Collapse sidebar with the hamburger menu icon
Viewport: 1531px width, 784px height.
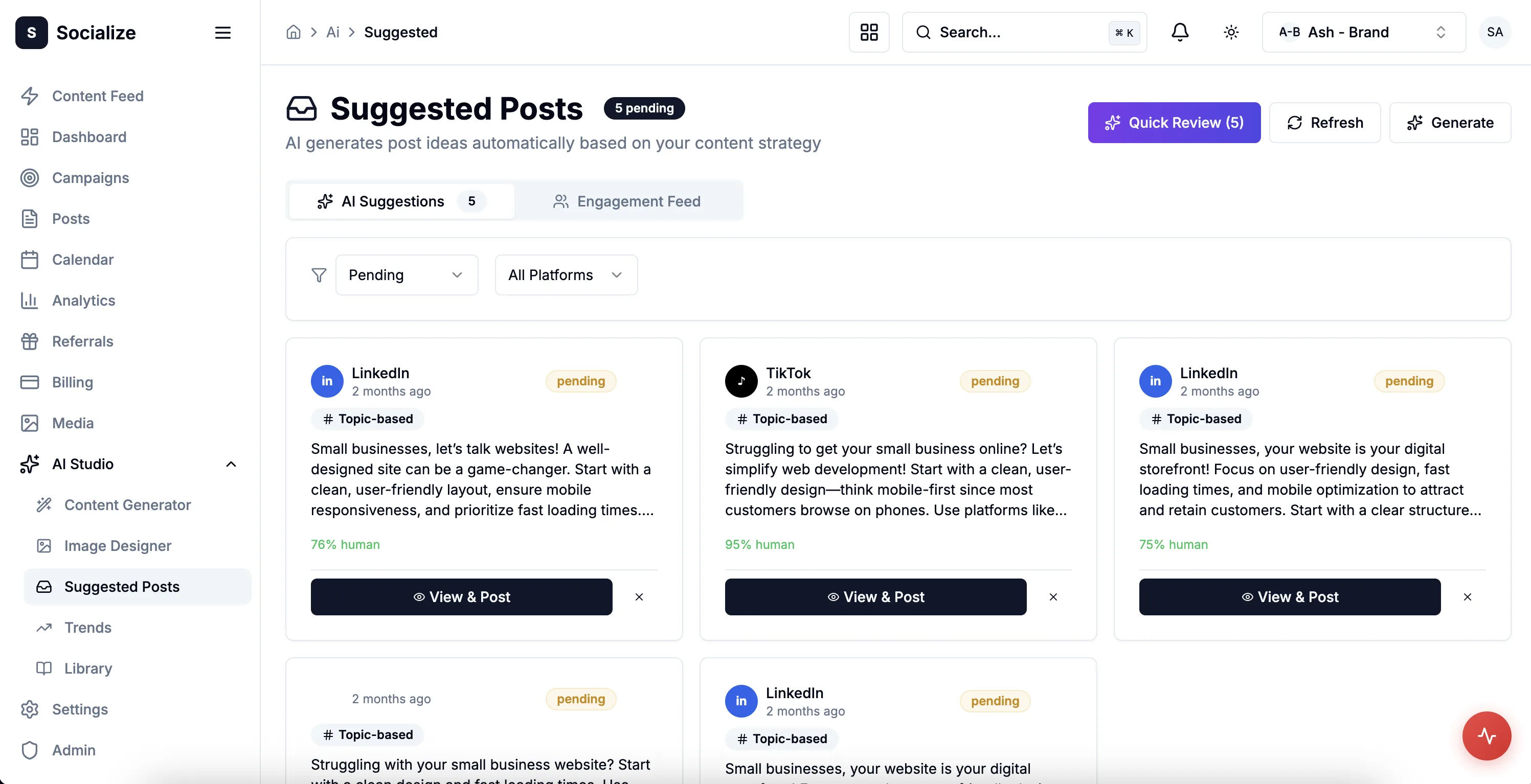click(223, 33)
